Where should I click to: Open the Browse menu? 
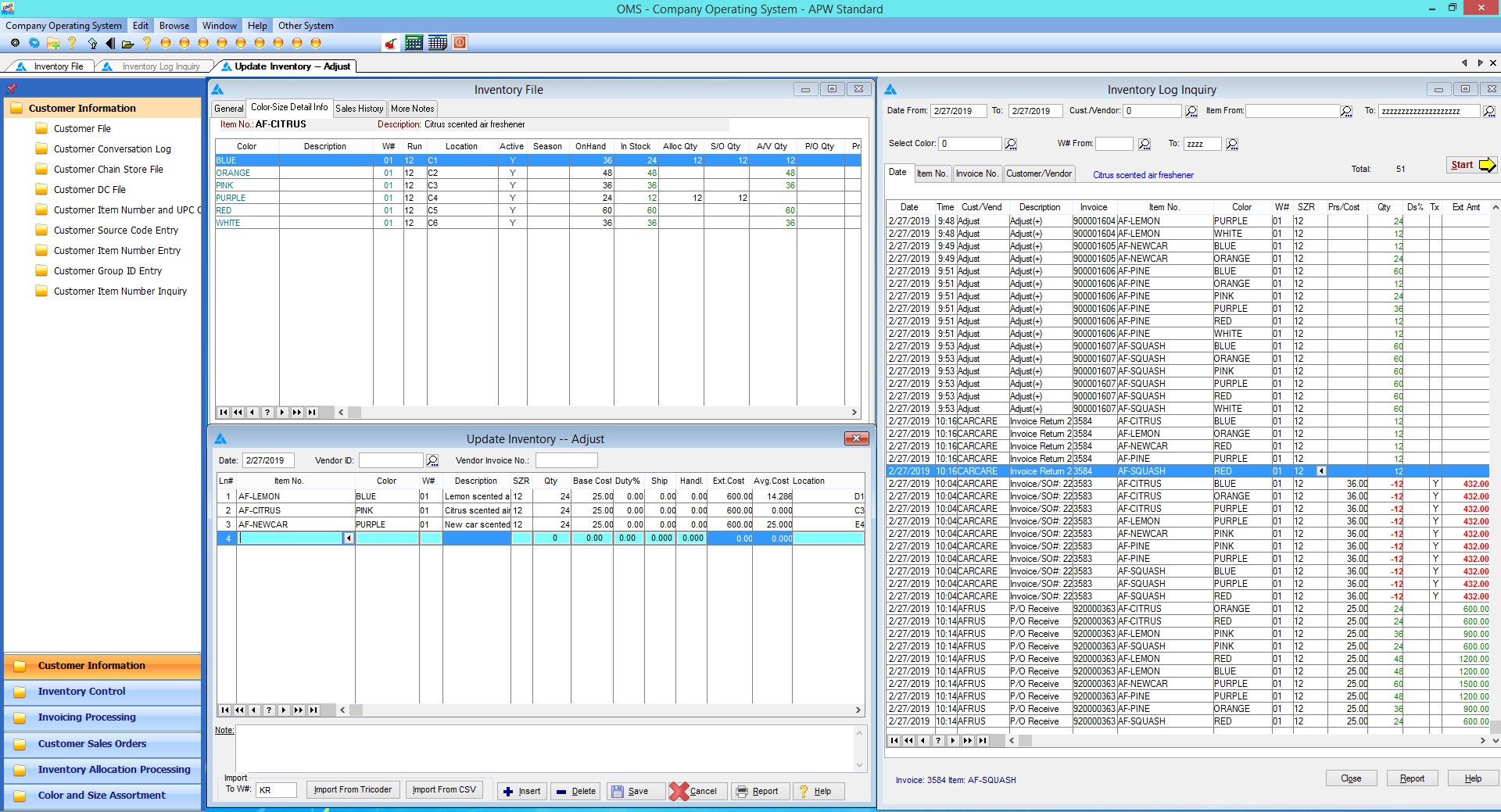174,26
